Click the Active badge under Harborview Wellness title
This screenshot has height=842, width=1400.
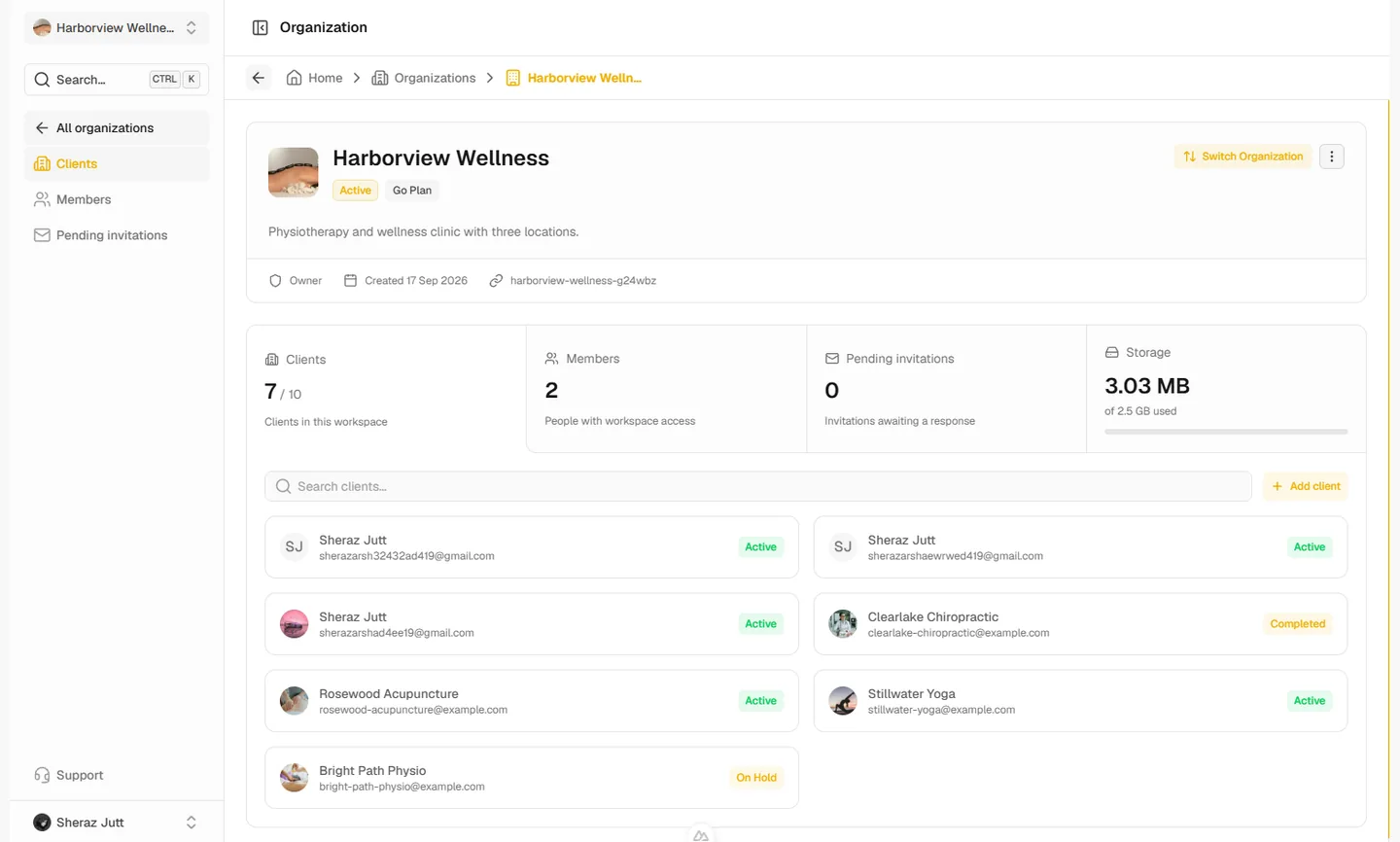coord(355,191)
